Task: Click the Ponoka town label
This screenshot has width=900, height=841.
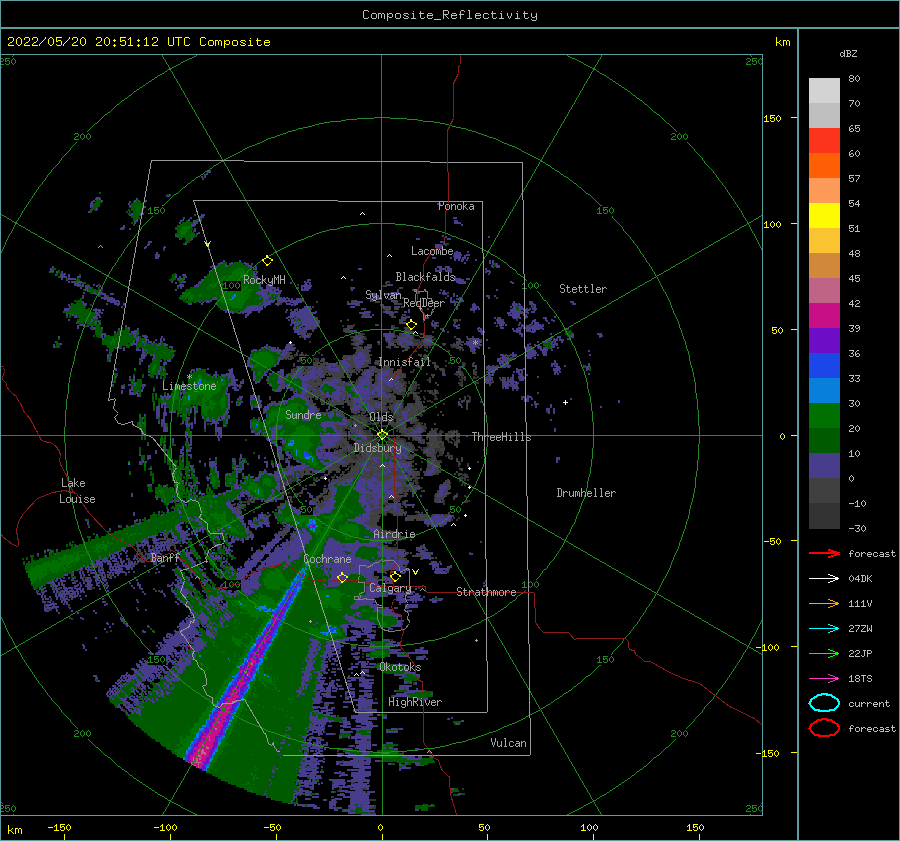Action: pyautogui.click(x=456, y=206)
